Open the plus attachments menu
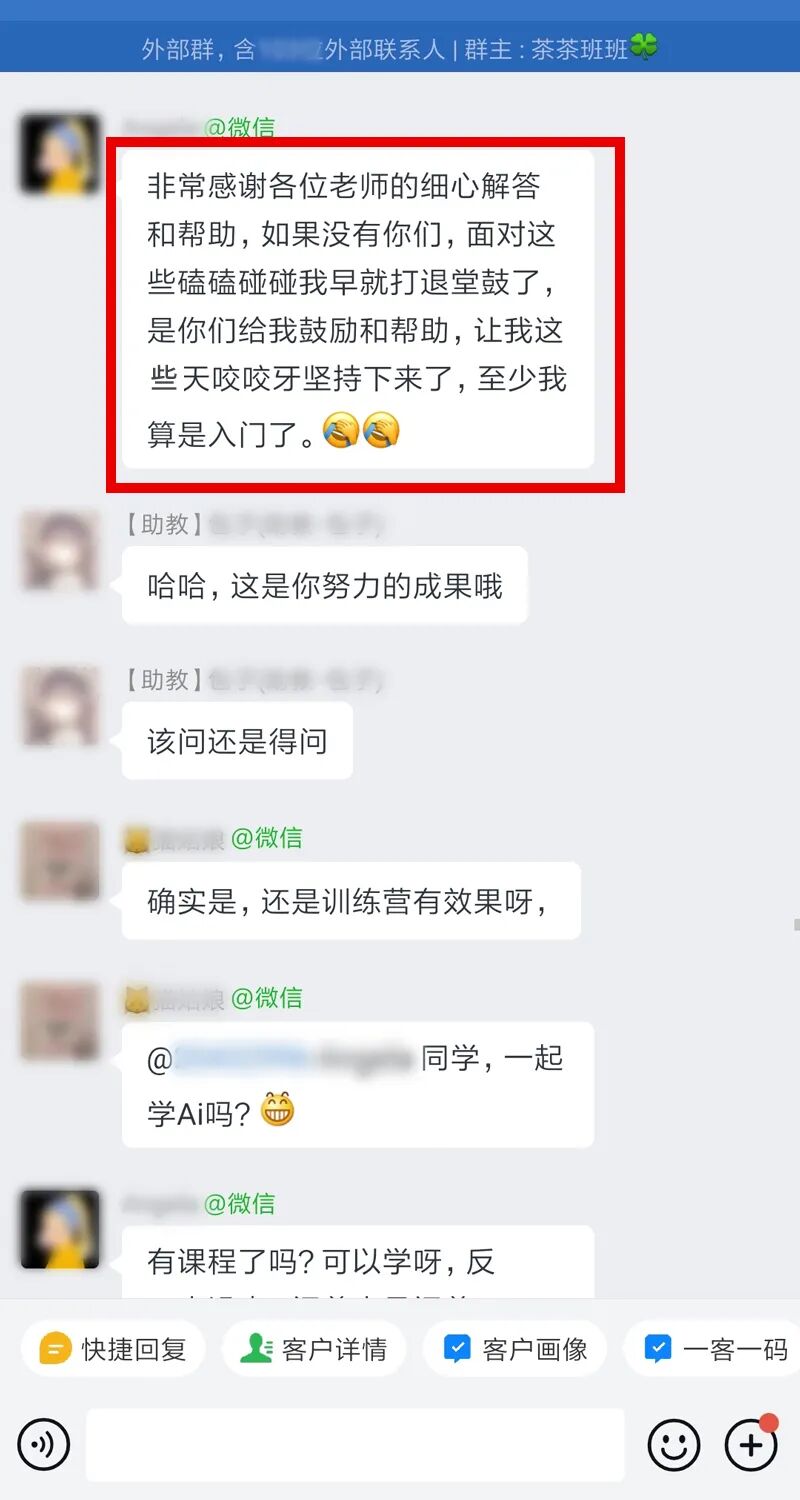 (x=751, y=1444)
